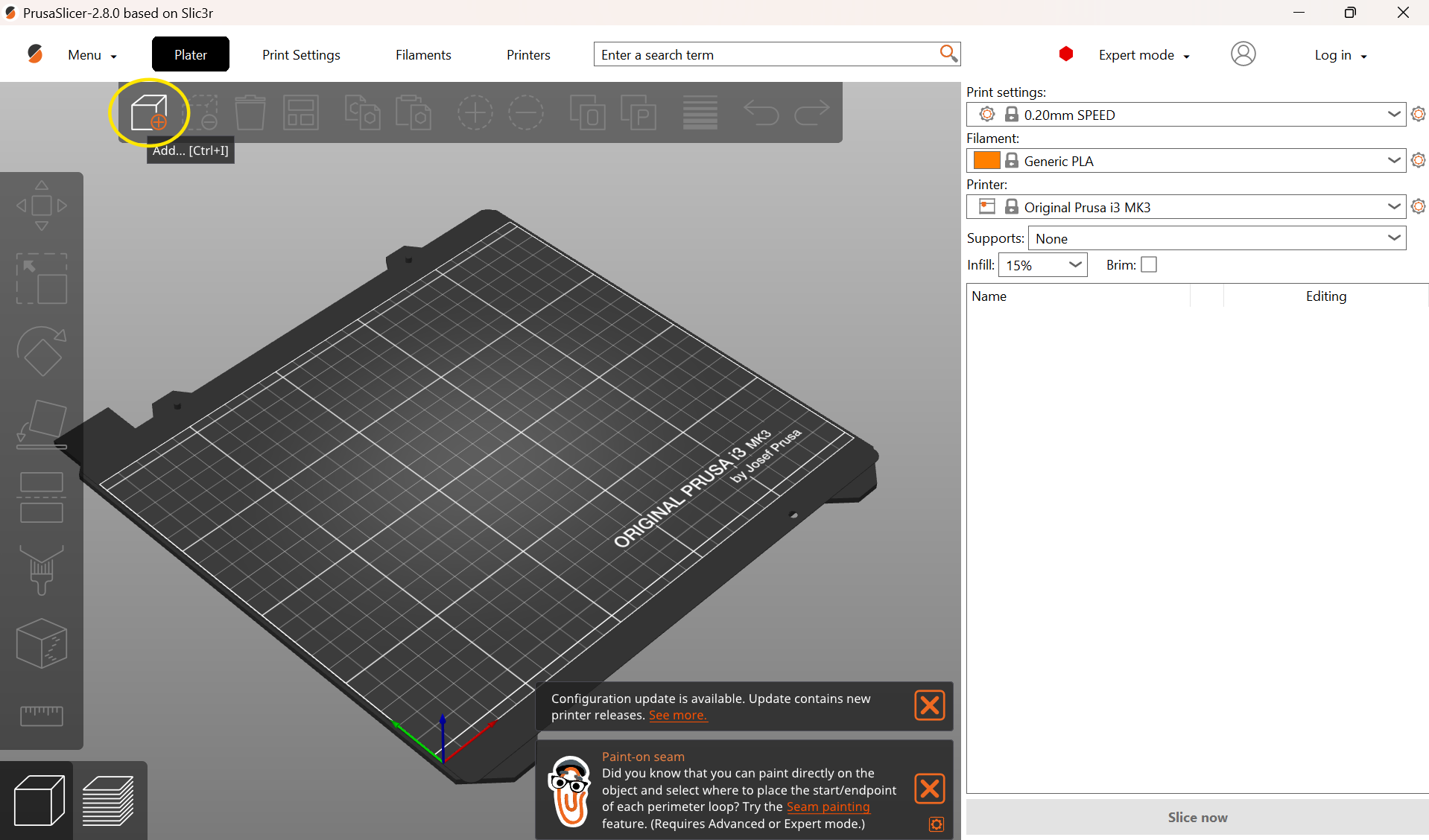Select the Scale gizmo tool
This screenshot has height=840, width=1429.
[42, 279]
